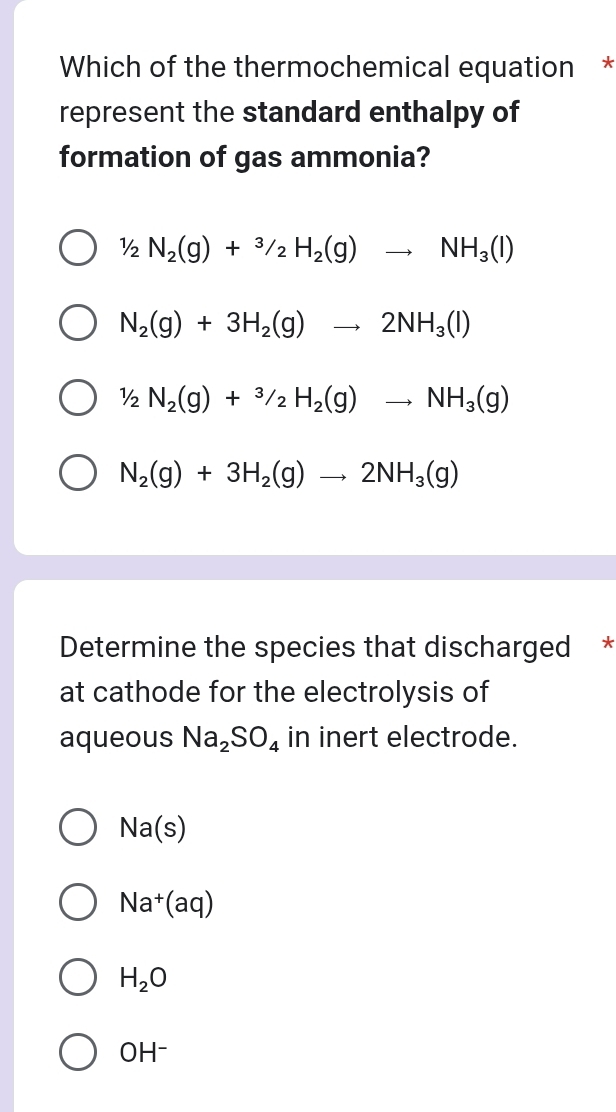Select the ½N₂(g) + ³⁄₂H₂(g) → NH₃(g) option
The height and width of the screenshot is (1112, 616).
pos(77,397)
